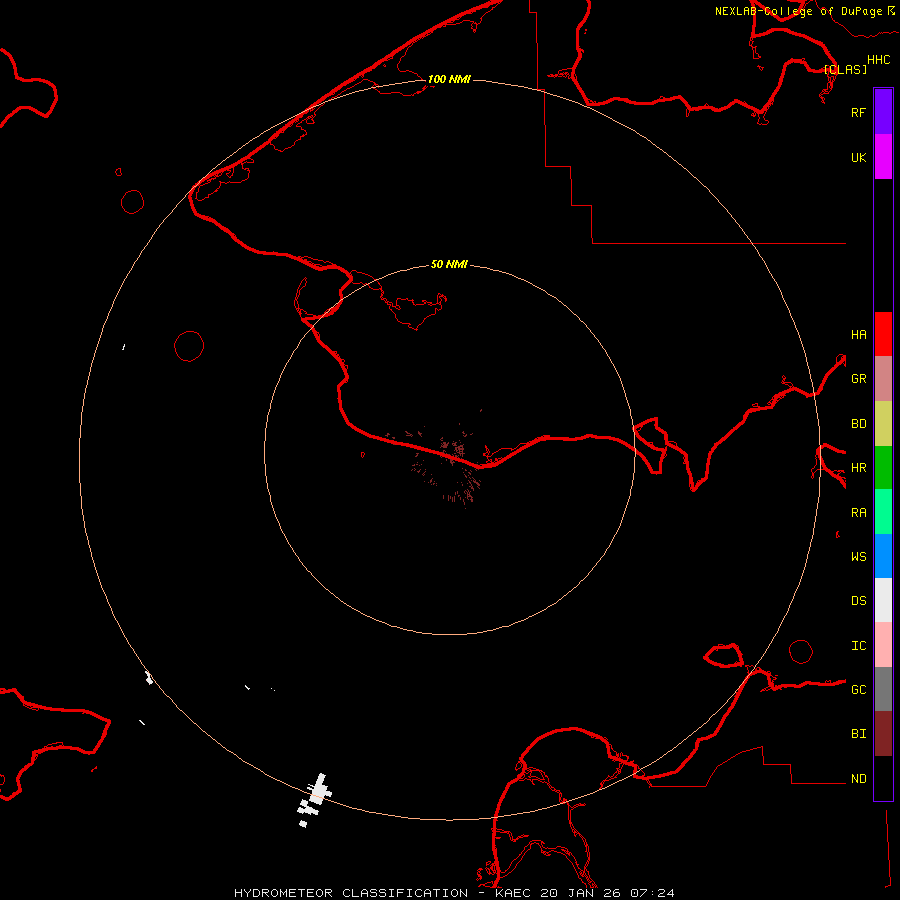Click the '50 NMI' range ring label
The height and width of the screenshot is (900, 900).
point(449,264)
